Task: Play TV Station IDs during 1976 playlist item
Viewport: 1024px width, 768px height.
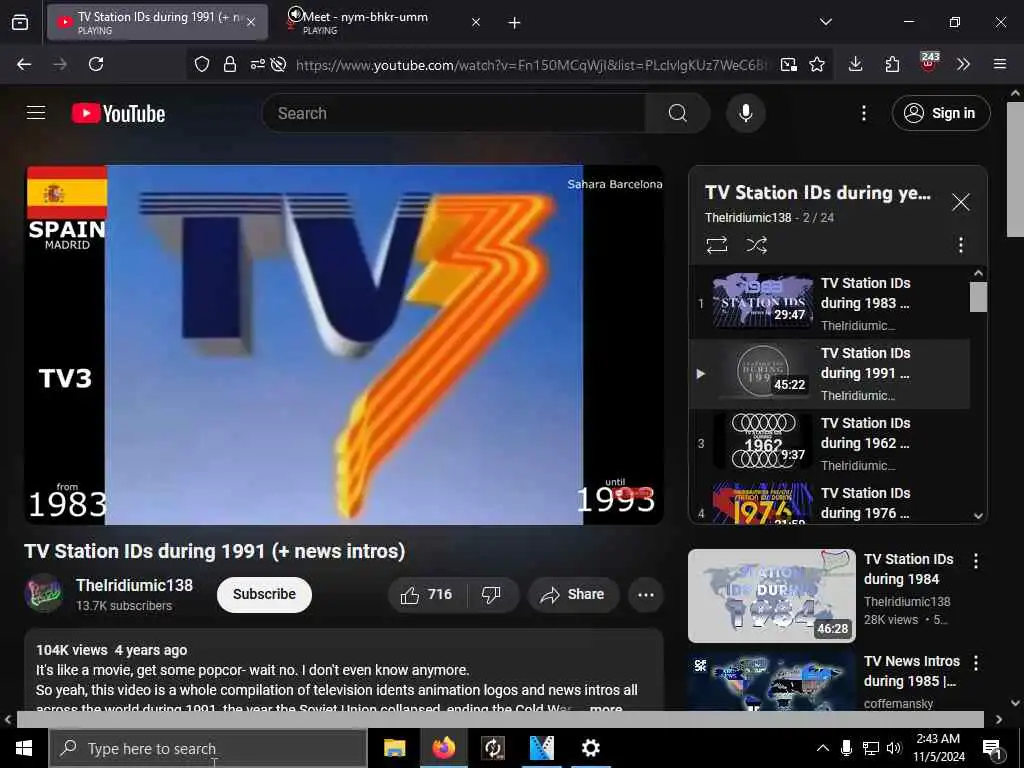Action: (829, 503)
